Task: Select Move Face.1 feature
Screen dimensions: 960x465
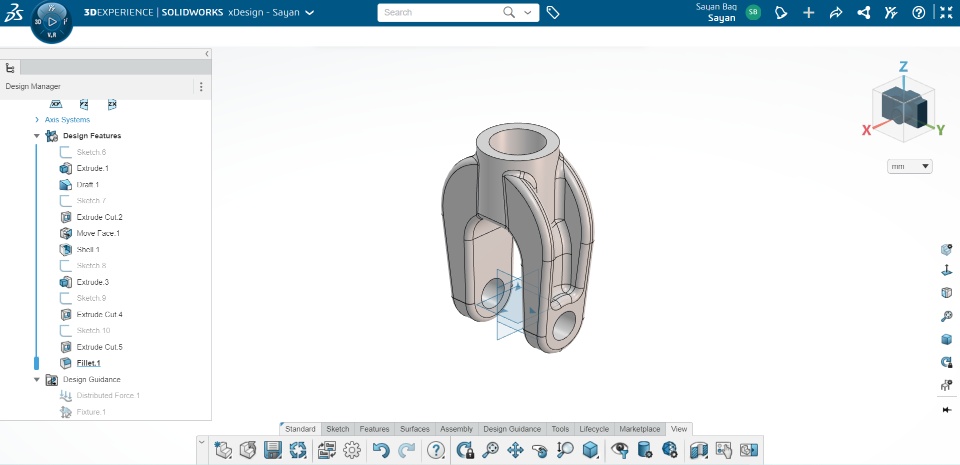Action: click(x=98, y=233)
